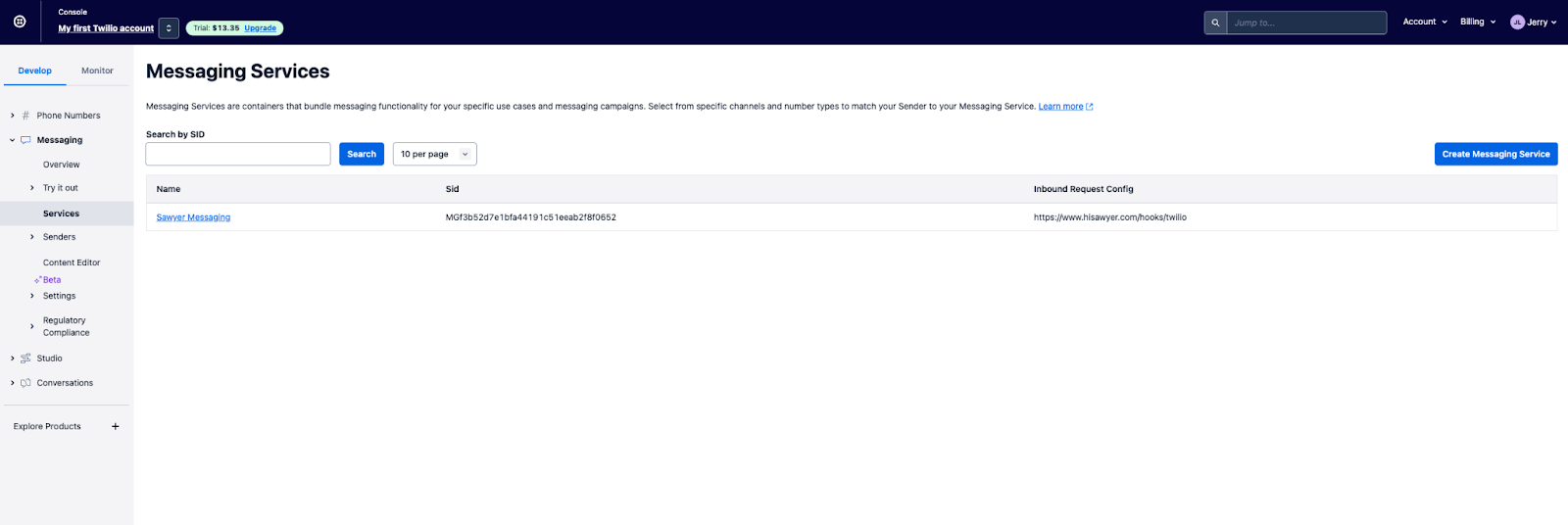This screenshot has height=525, width=1568.
Task: Expand the Conversations section chevron
Action: coord(13,383)
